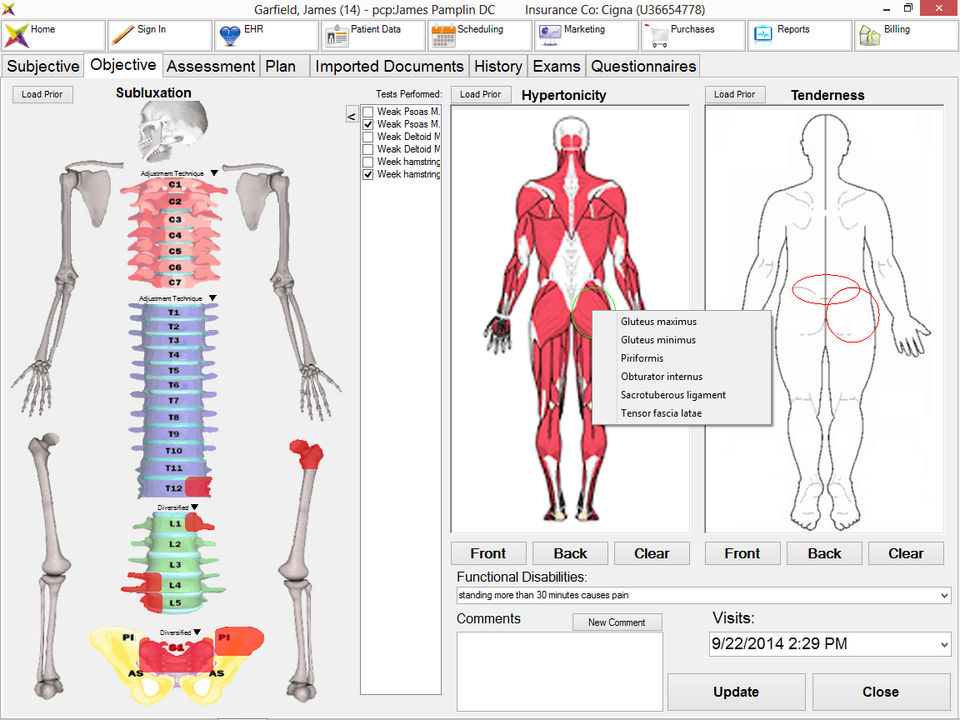Switch to the Subjective tab
This screenshot has width=960, height=720.
click(x=43, y=66)
